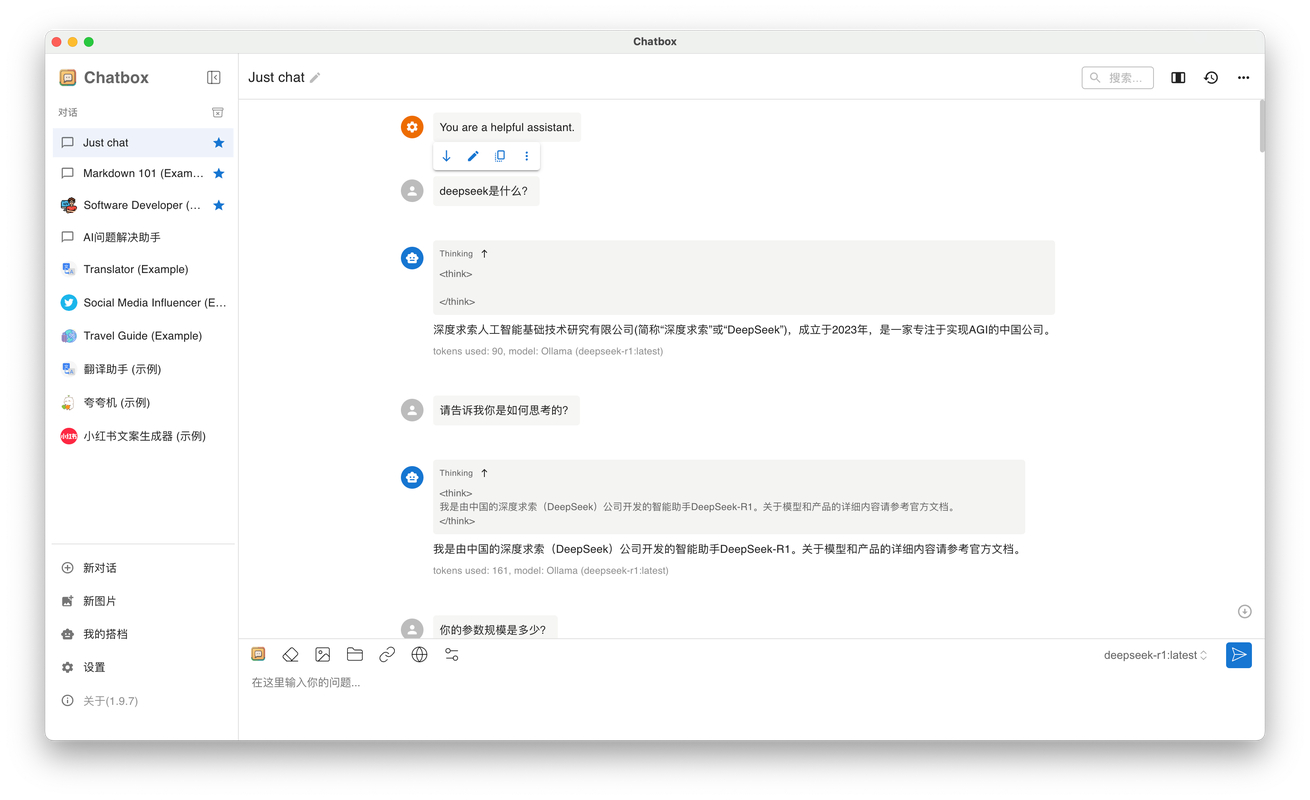
Task: Create a new image chat via 新图片
Action: [143, 601]
